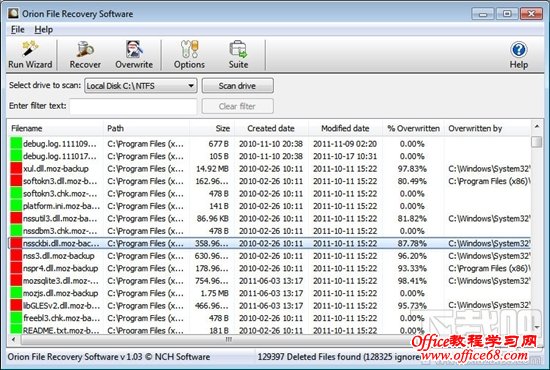550x370 pixels.
Task: Click green status square for freebl3.chk.moz-ba
Action: point(16,318)
